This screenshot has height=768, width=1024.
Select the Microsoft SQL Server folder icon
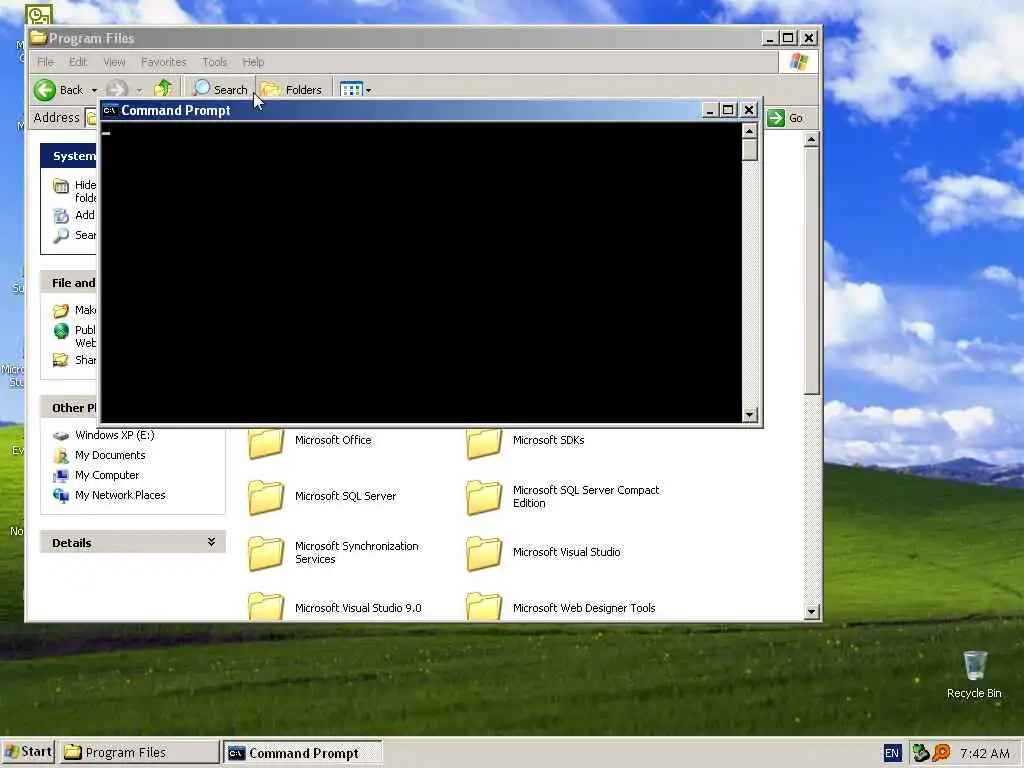[266, 497]
